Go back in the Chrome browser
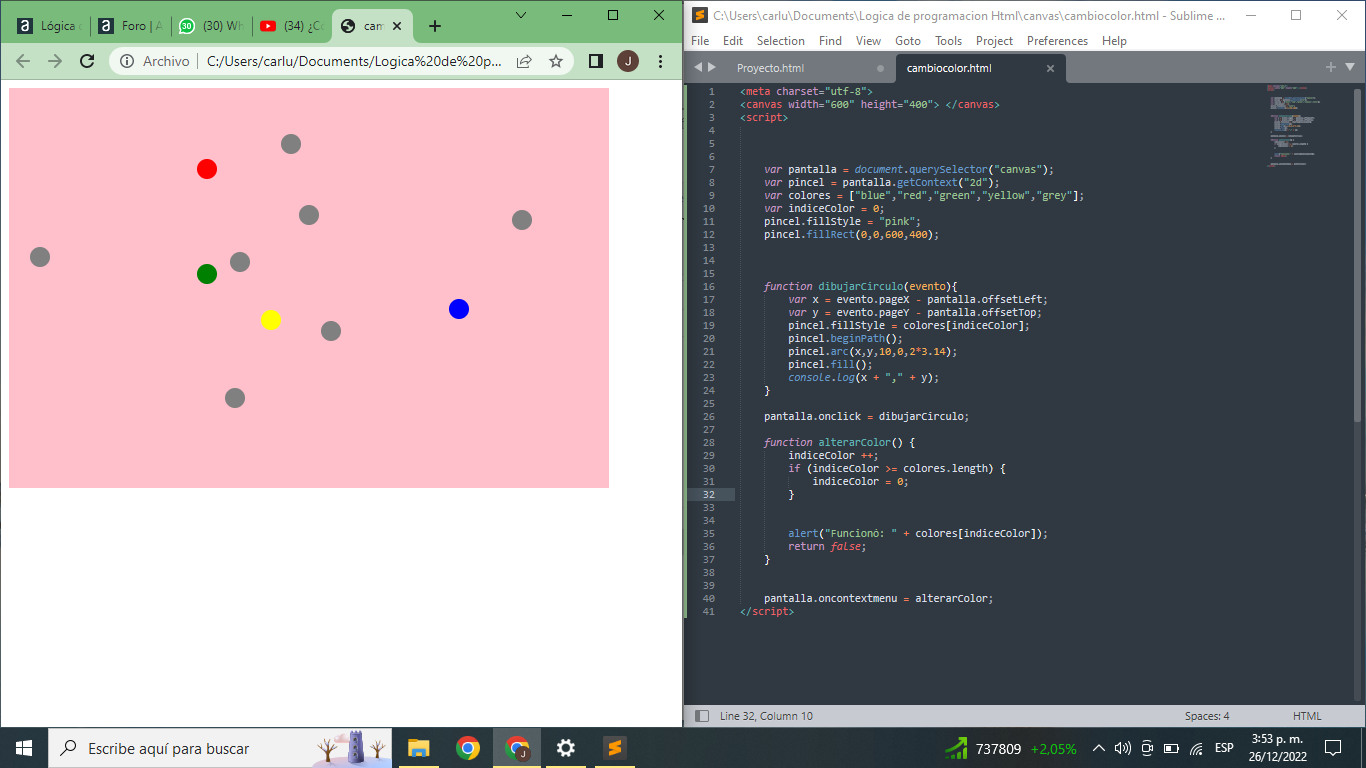The width and height of the screenshot is (1366, 768). 23,61
